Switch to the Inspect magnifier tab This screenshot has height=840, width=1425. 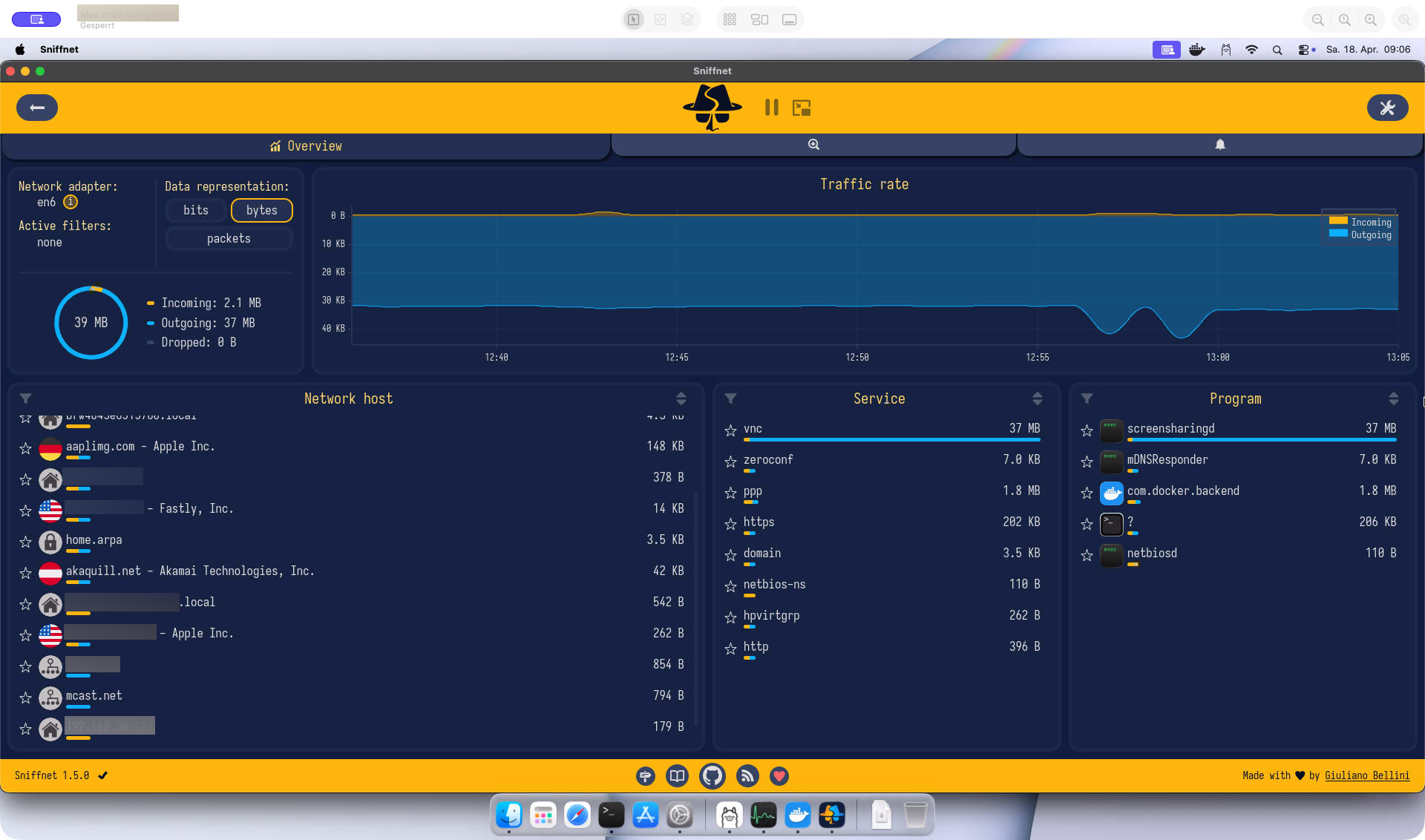coord(813,145)
